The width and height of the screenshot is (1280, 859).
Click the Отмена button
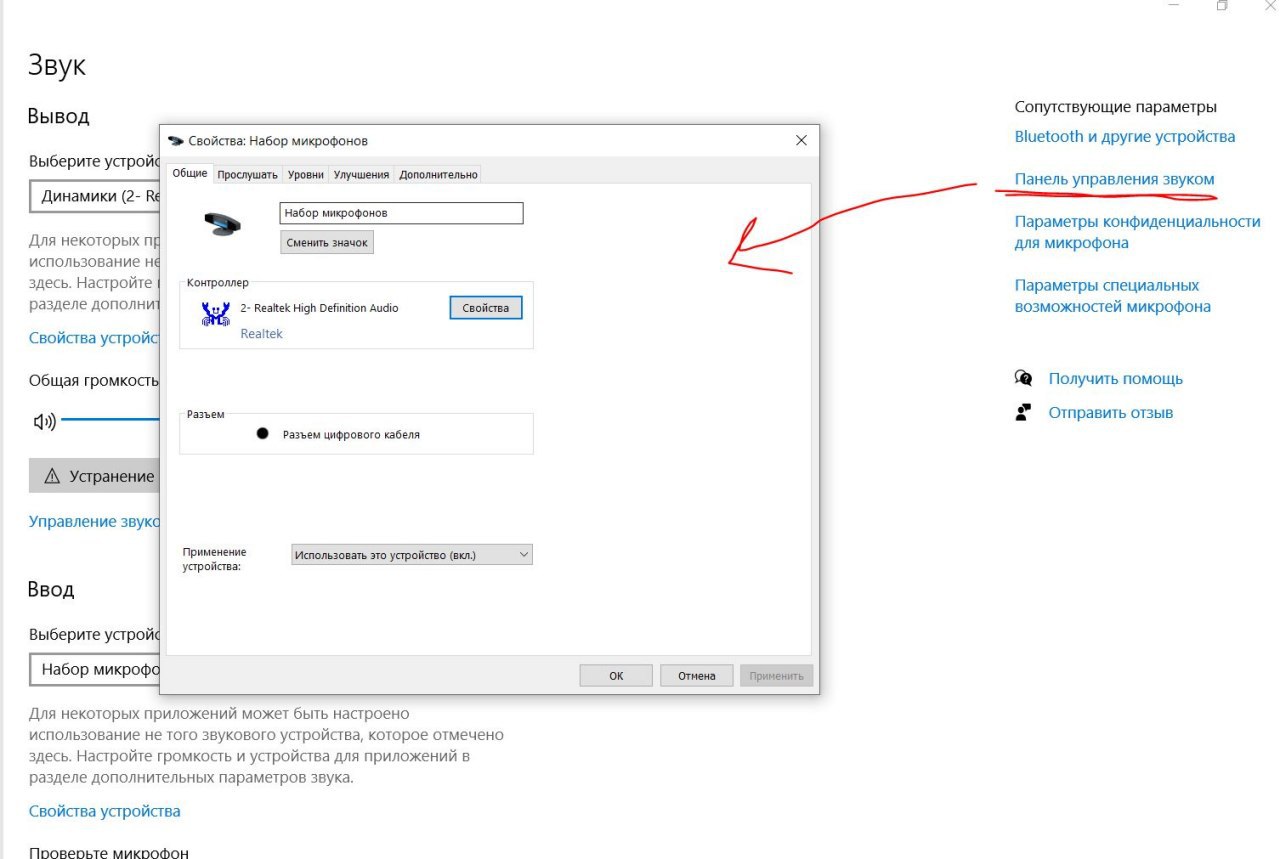(x=697, y=676)
